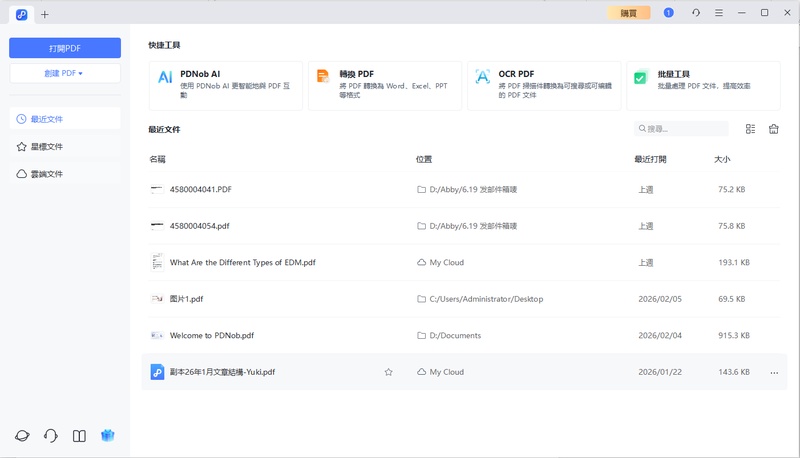This screenshot has height=458, width=800.
Task: Click the orange convert PDF icon
Action: tap(323, 77)
